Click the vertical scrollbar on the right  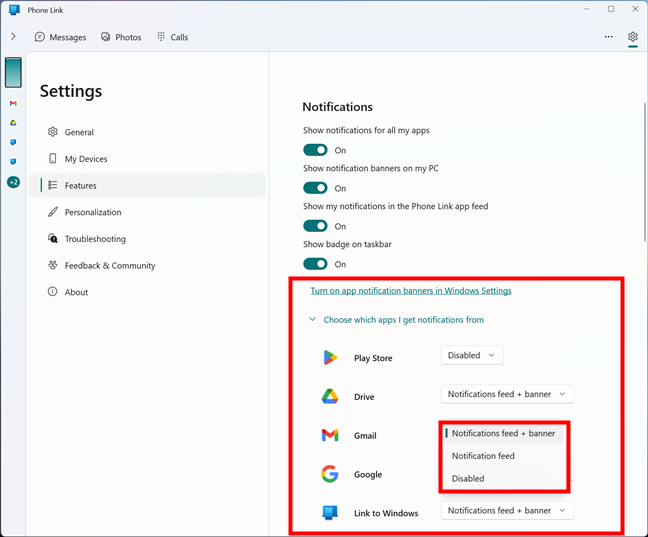click(x=645, y=172)
